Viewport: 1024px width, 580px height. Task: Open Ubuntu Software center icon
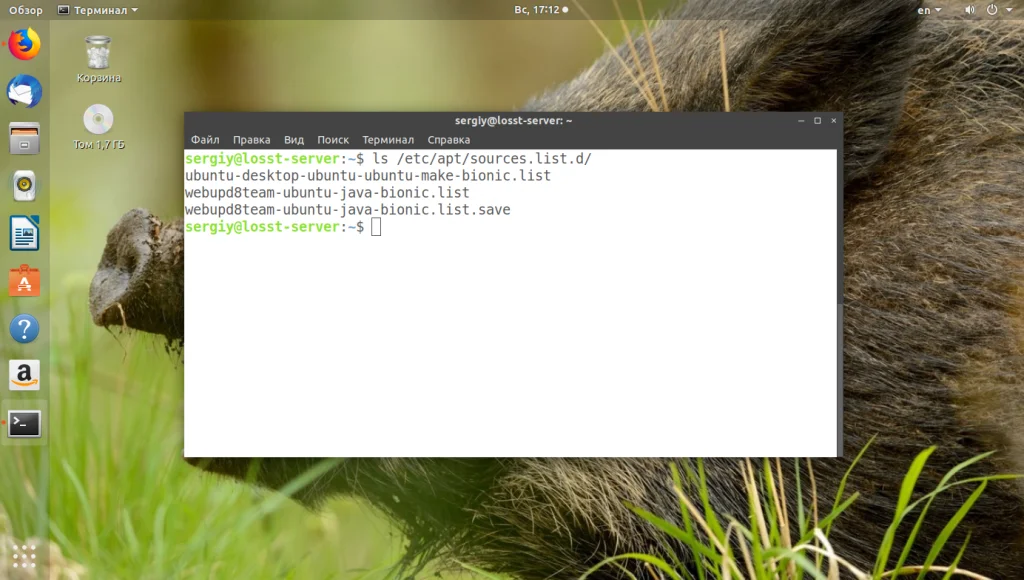(24, 281)
